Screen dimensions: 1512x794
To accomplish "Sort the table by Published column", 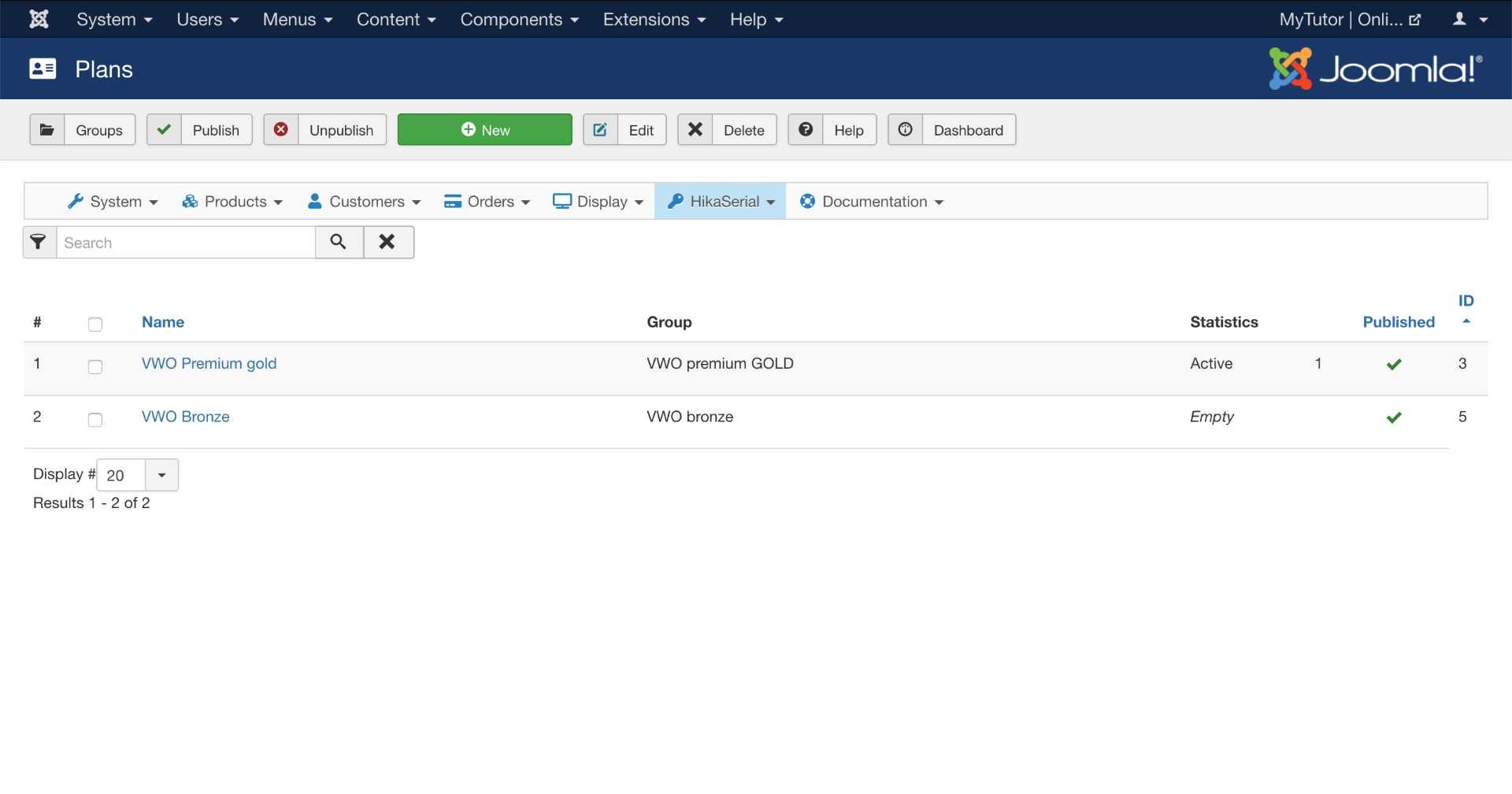I will point(1399,322).
